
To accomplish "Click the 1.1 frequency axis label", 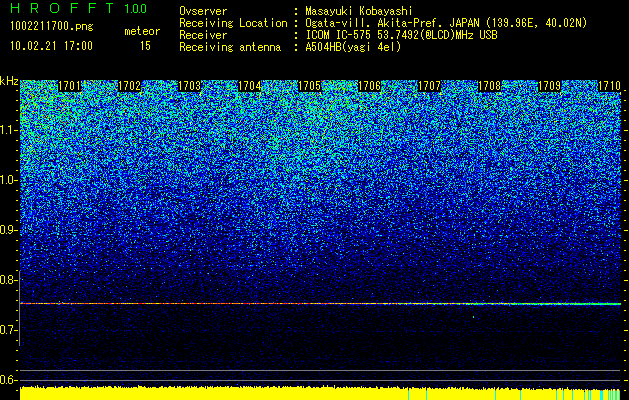I will pos(8,130).
